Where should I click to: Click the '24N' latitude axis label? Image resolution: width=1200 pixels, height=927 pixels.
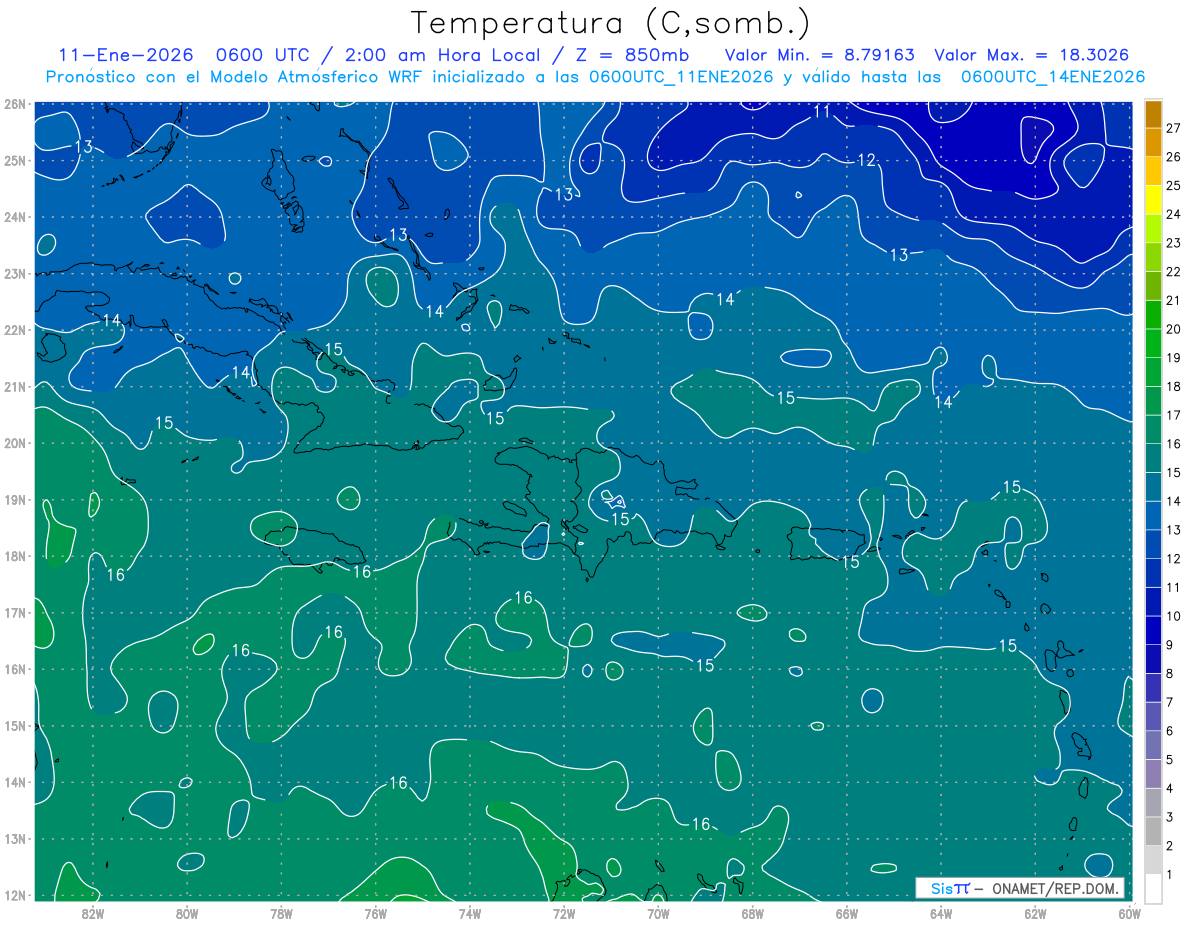tap(14, 217)
